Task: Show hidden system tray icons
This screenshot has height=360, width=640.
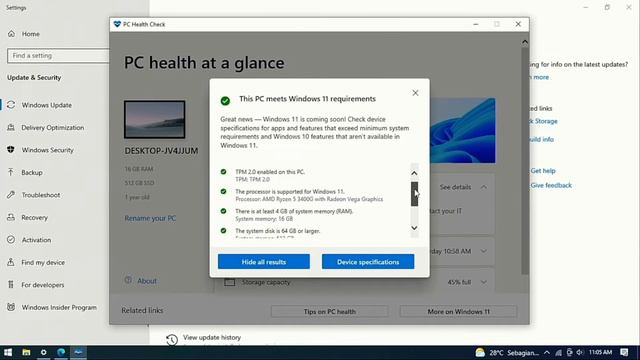Action: pyautogui.click(x=547, y=353)
